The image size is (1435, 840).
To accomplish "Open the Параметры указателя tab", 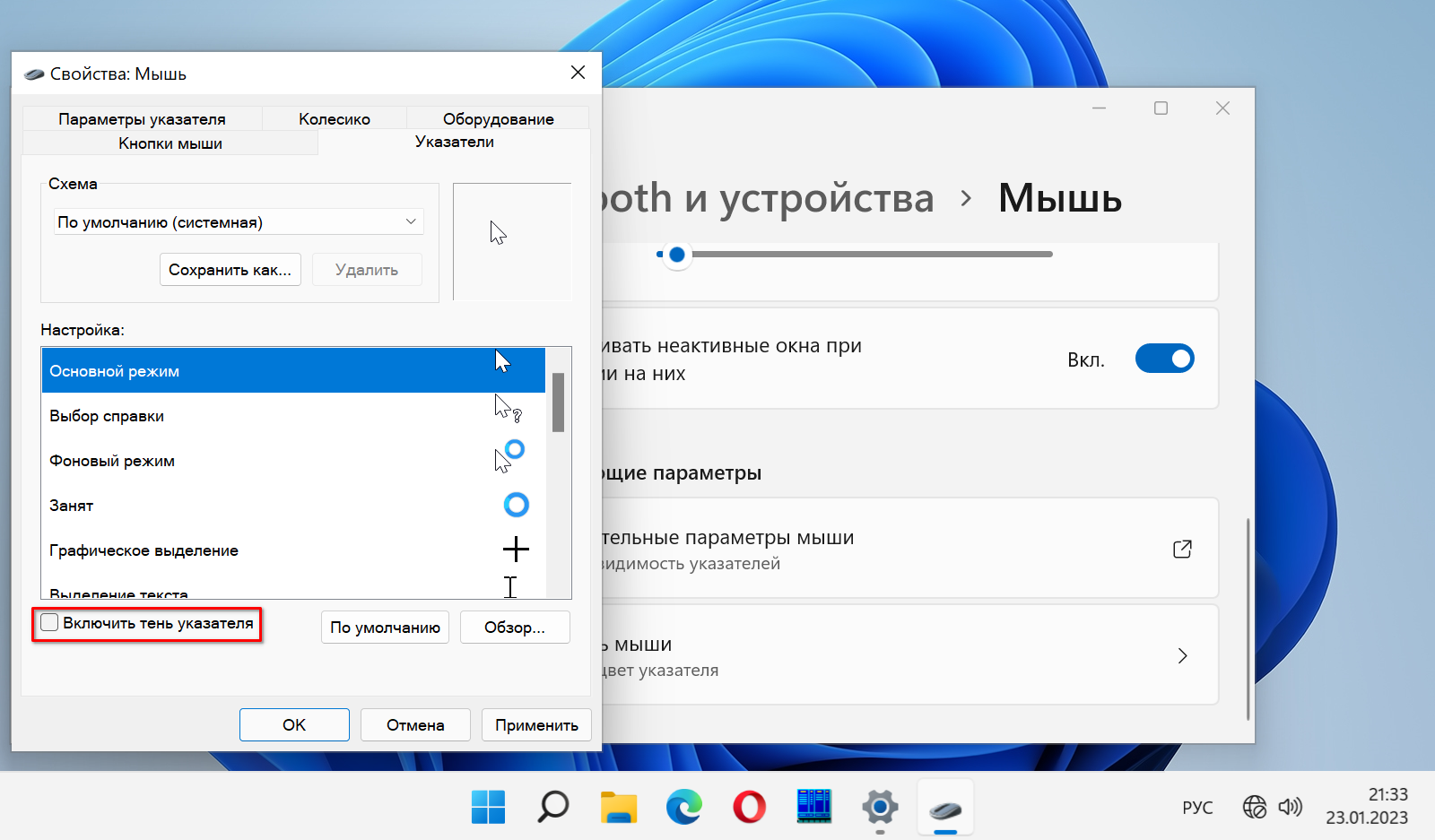I will [142, 117].
